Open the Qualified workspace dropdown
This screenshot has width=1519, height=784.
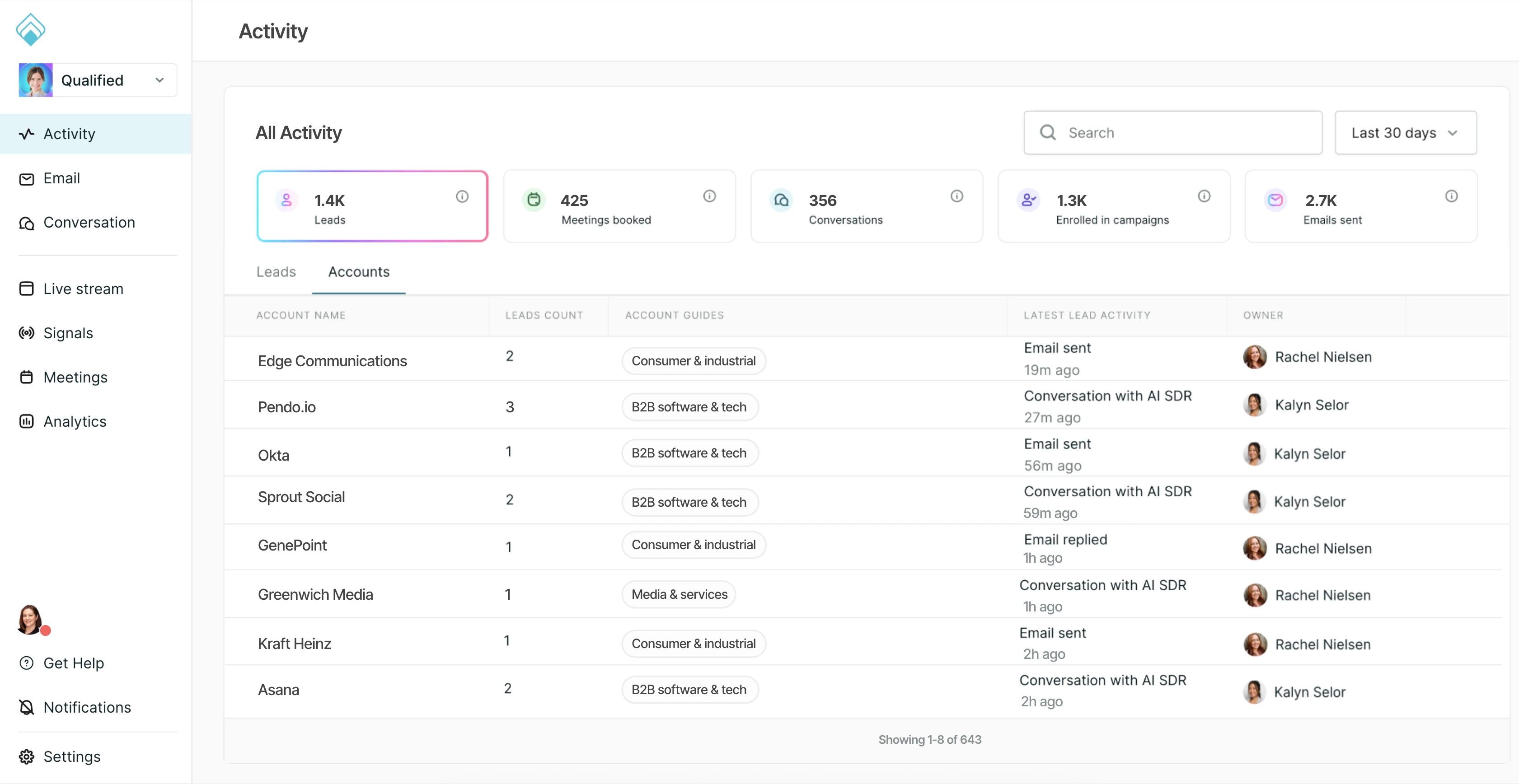tap(98, 80)
